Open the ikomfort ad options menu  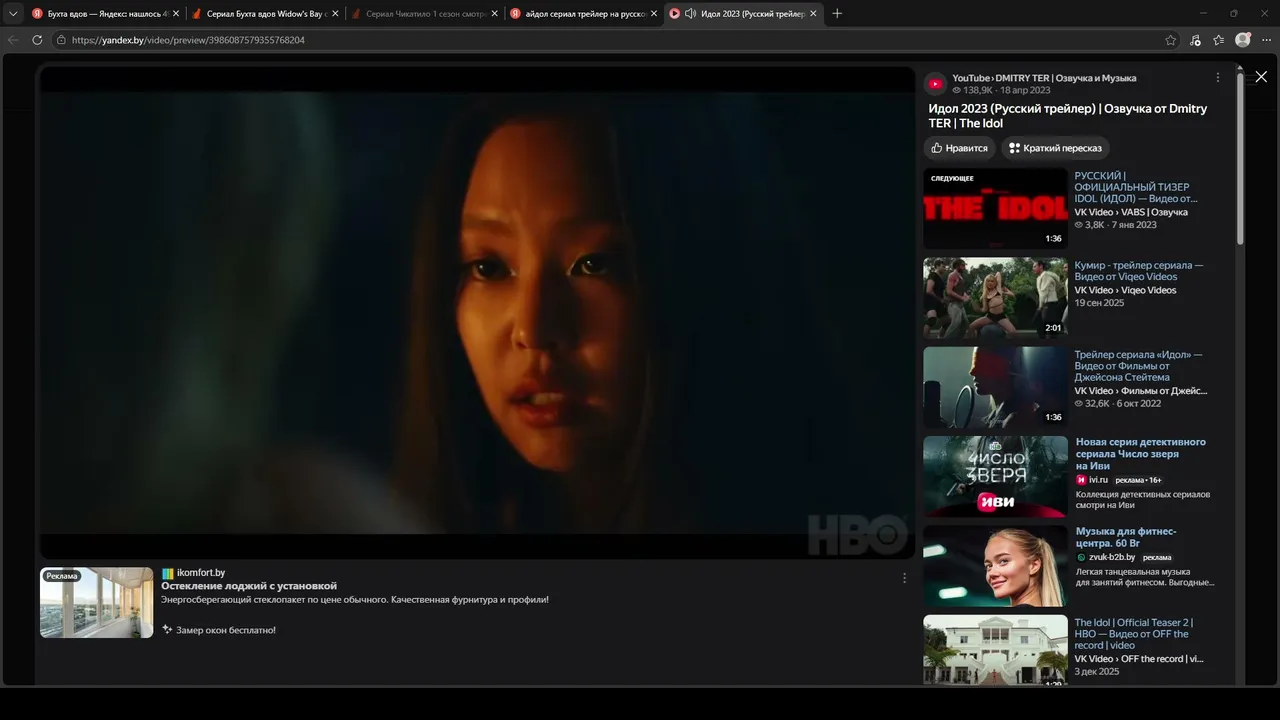point(905,578)
